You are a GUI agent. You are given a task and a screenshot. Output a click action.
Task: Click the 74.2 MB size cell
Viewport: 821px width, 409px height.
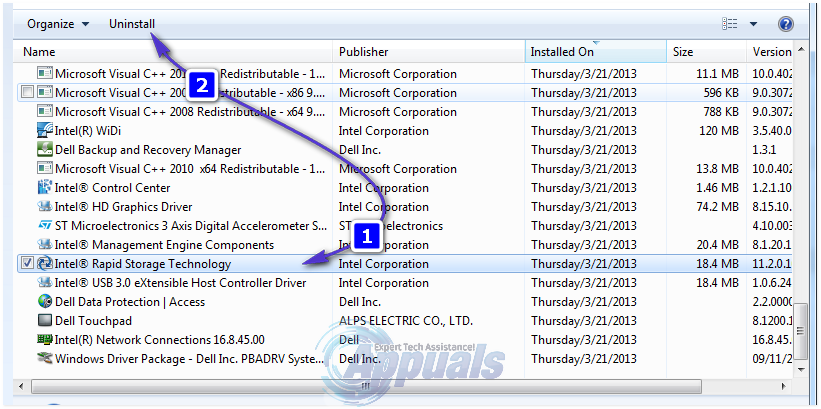pos(718,207)
